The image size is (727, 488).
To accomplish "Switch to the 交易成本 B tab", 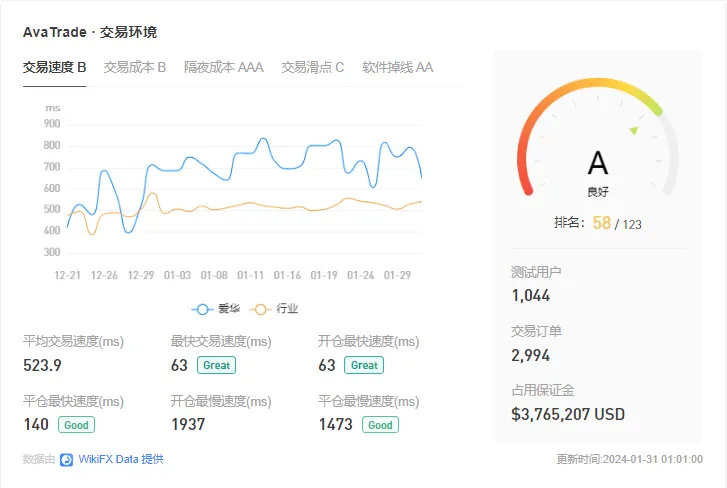I will (x=135, y=68).
